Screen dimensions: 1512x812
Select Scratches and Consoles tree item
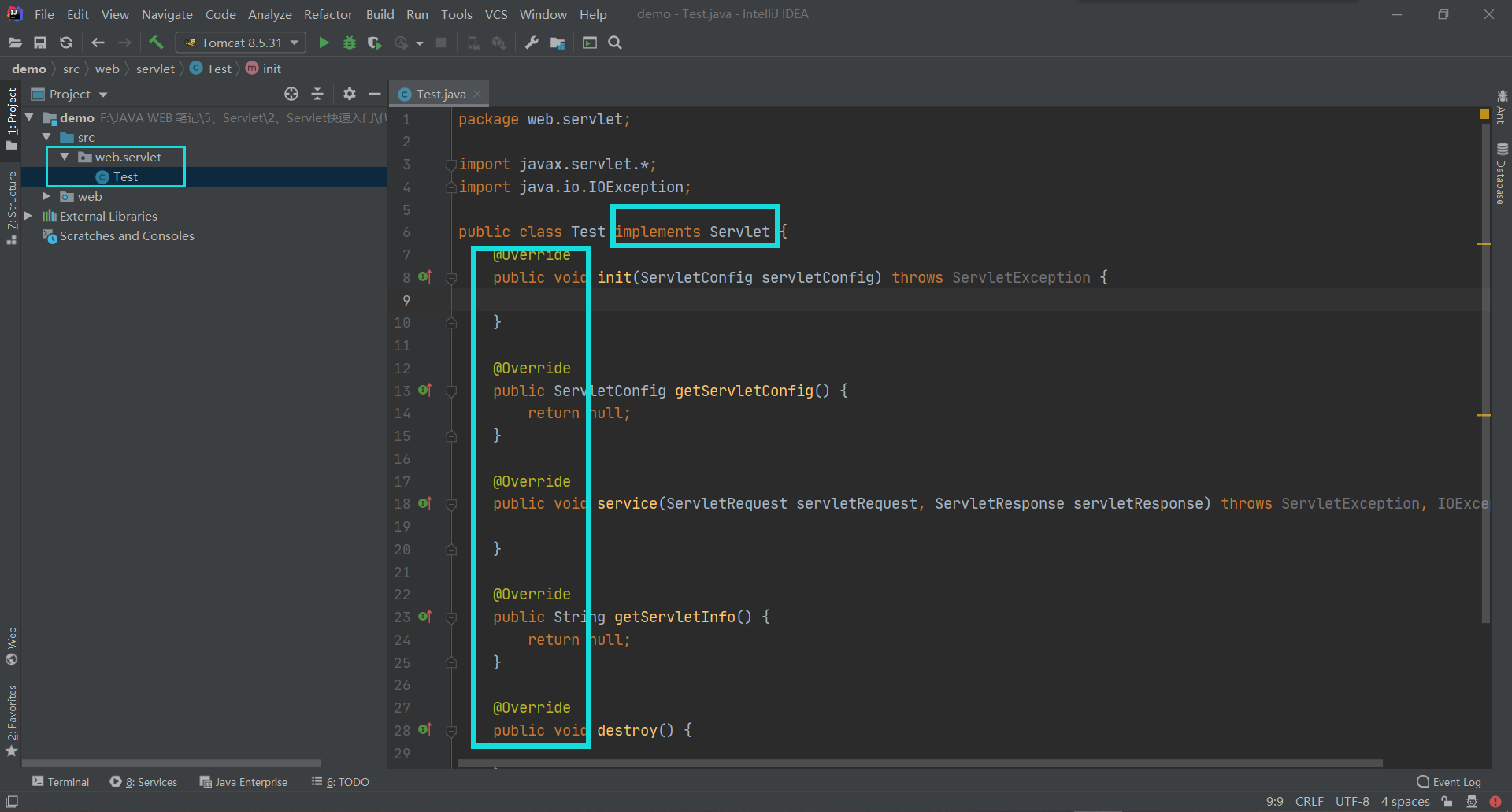(x=127, y=235)
